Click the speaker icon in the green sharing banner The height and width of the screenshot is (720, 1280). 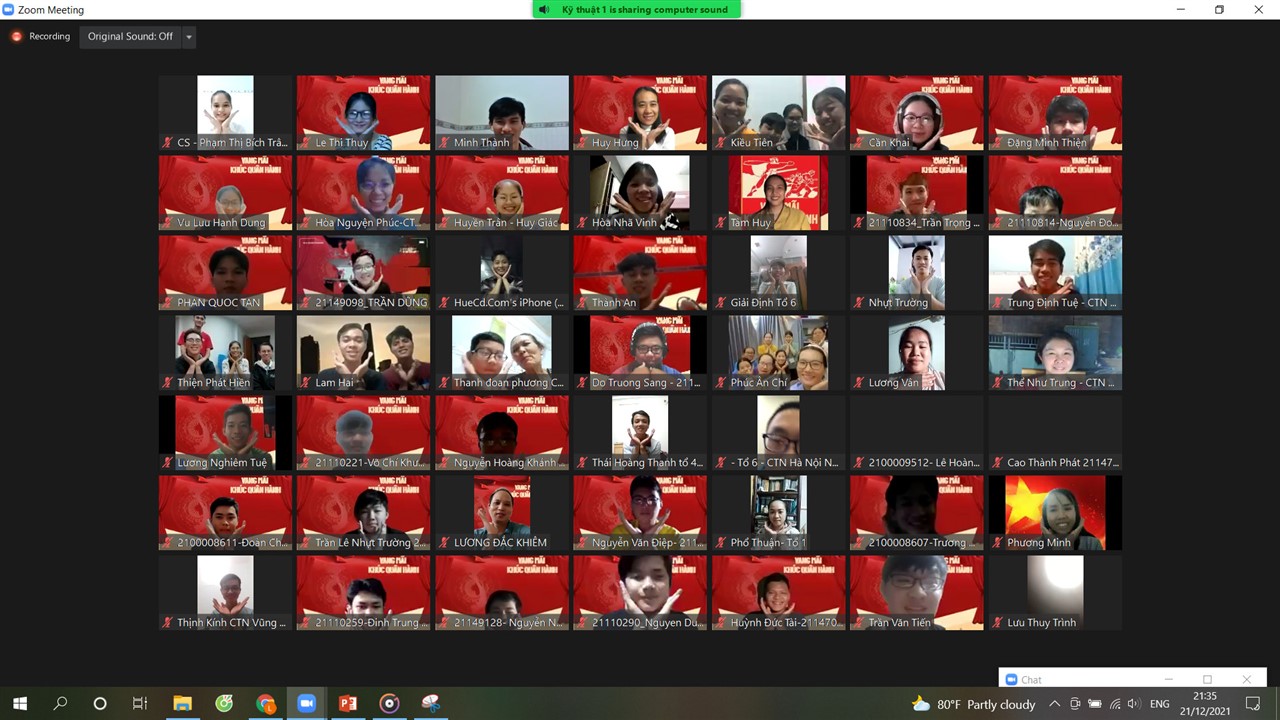(x=544, y=10)
